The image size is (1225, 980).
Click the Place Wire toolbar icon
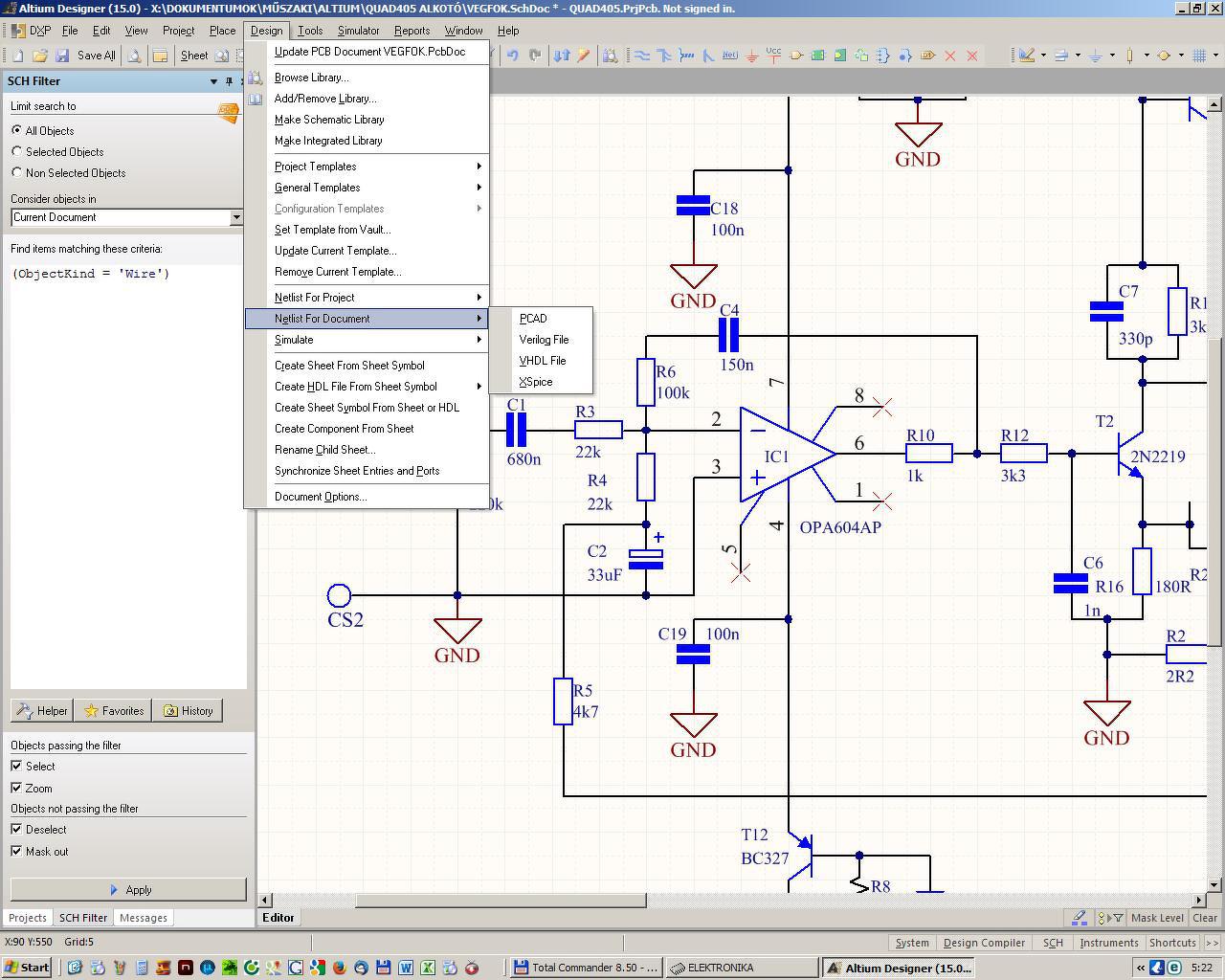[x=641, y=56]
